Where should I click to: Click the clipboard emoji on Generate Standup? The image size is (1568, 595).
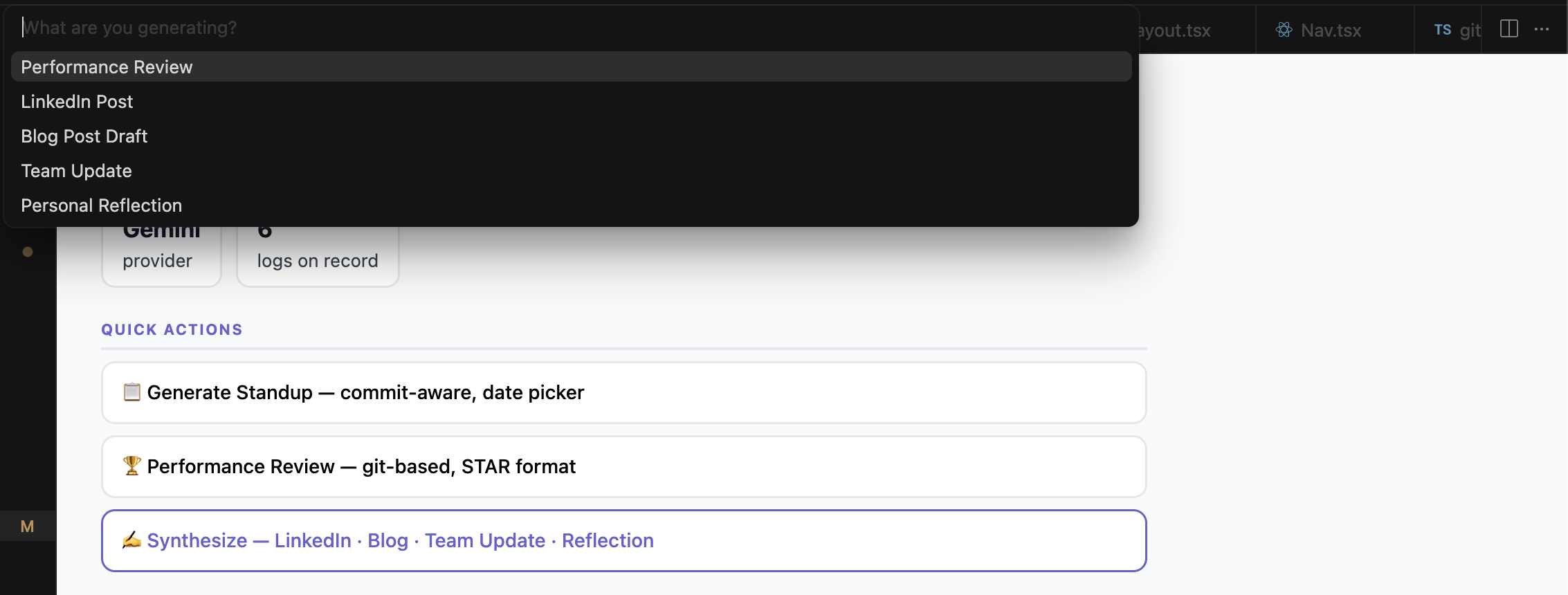(x=131, y=392)
